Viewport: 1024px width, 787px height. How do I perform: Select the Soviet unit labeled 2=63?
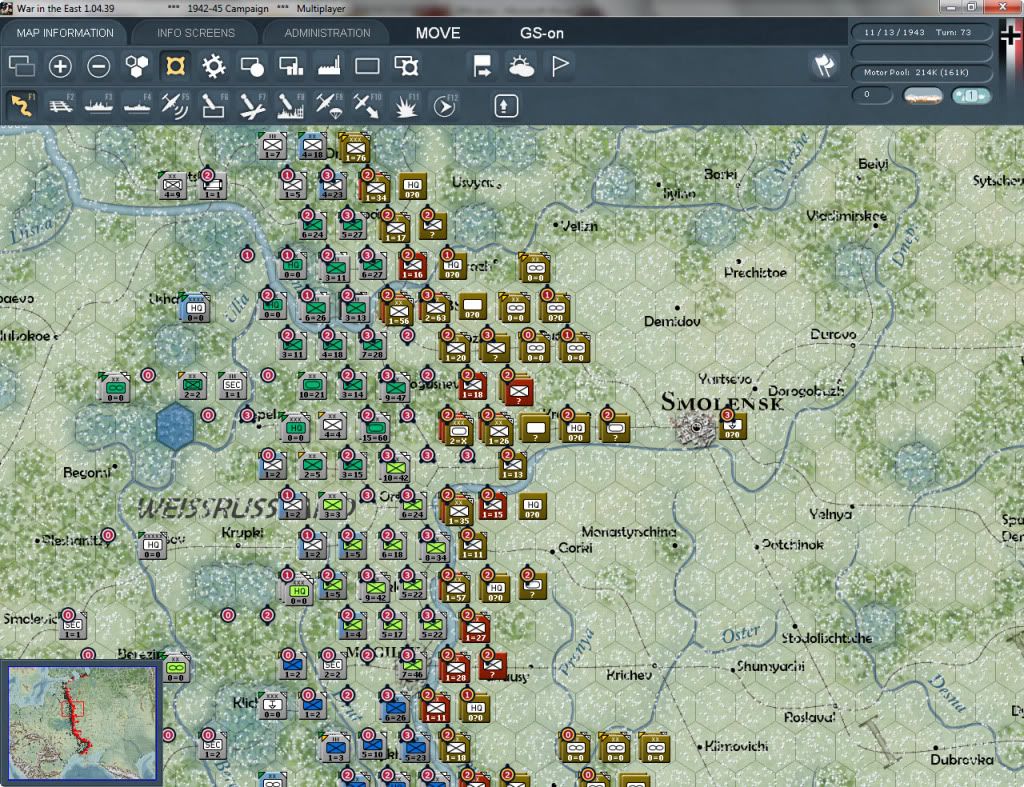[435, 308]
